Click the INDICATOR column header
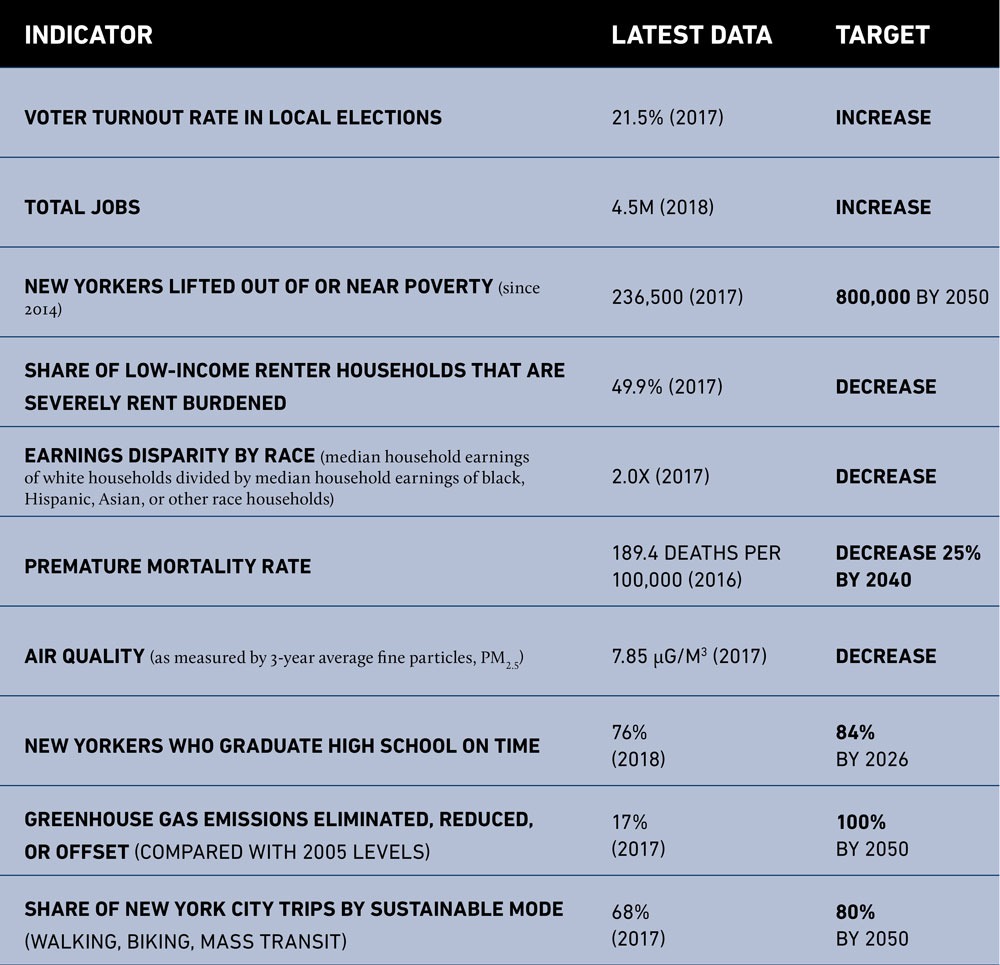 (88, 36)
